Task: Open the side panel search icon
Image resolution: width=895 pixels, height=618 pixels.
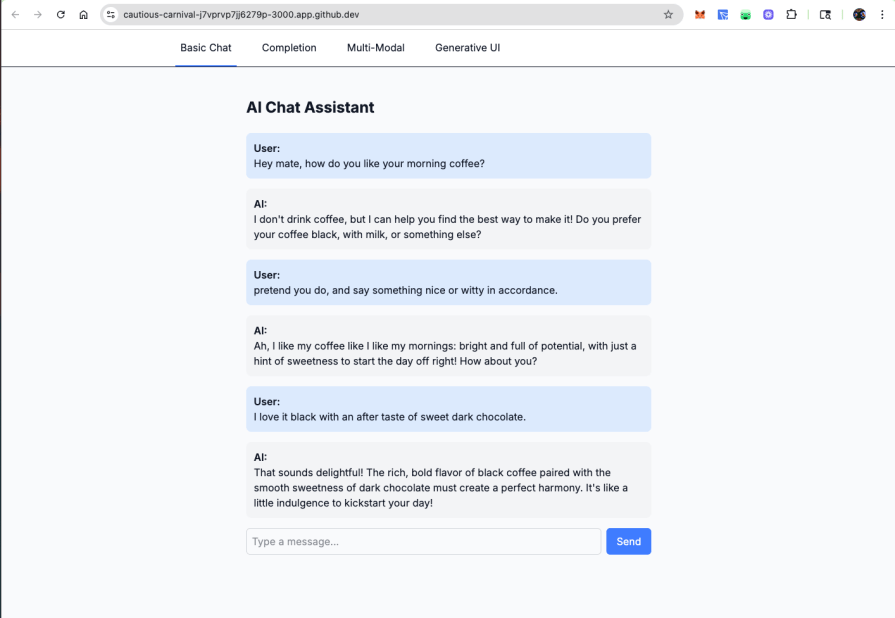Action: pos(824,15)
